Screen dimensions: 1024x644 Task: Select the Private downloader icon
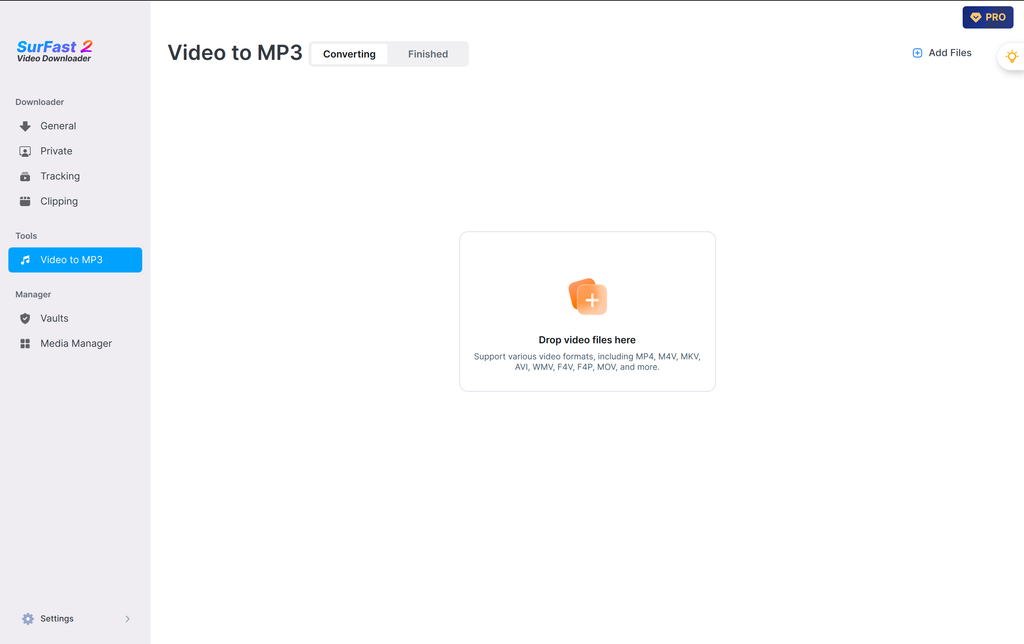pos(25,151)
